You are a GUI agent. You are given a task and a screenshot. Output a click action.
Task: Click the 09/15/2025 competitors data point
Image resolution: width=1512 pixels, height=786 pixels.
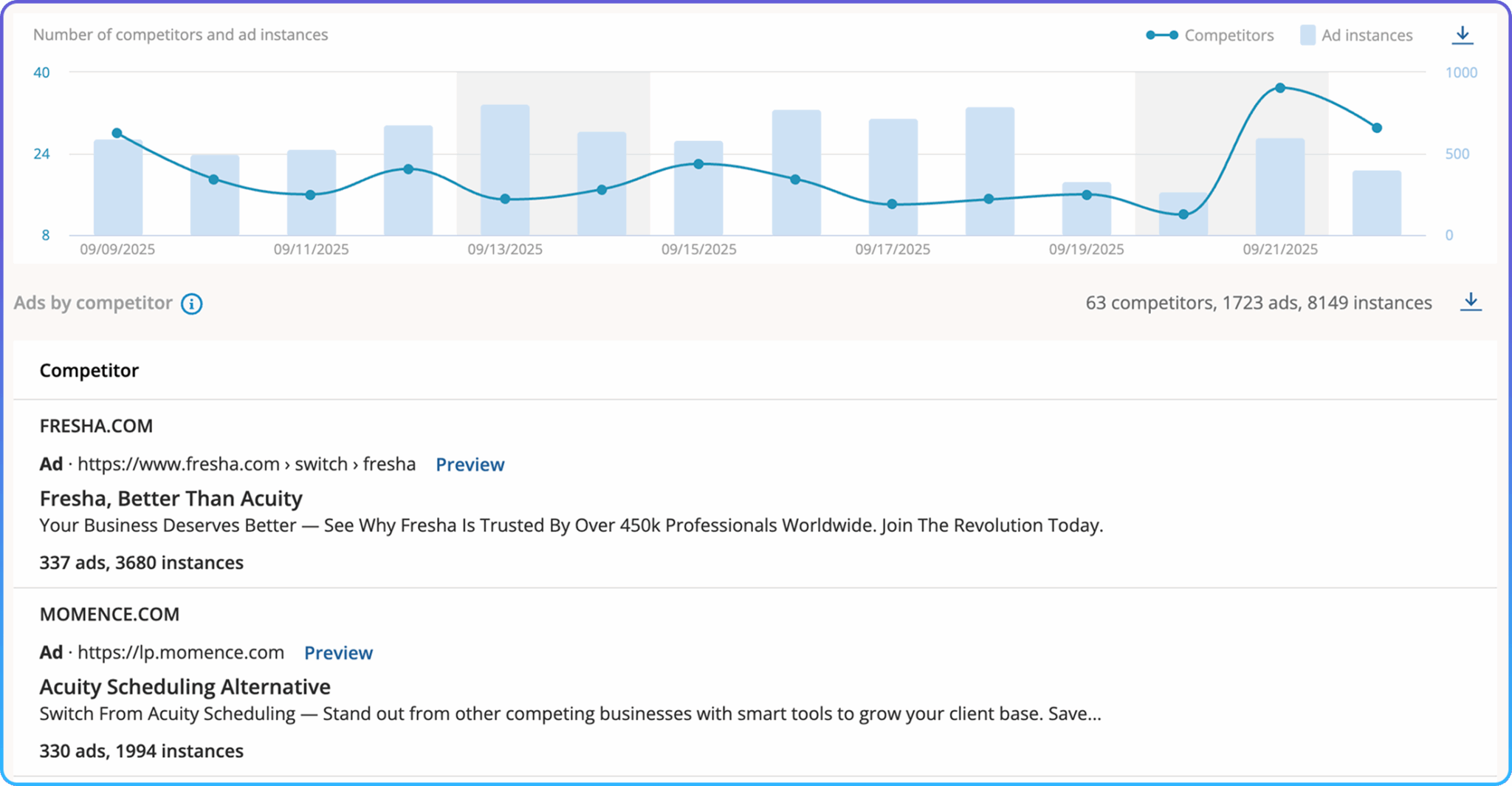point(698,164)
